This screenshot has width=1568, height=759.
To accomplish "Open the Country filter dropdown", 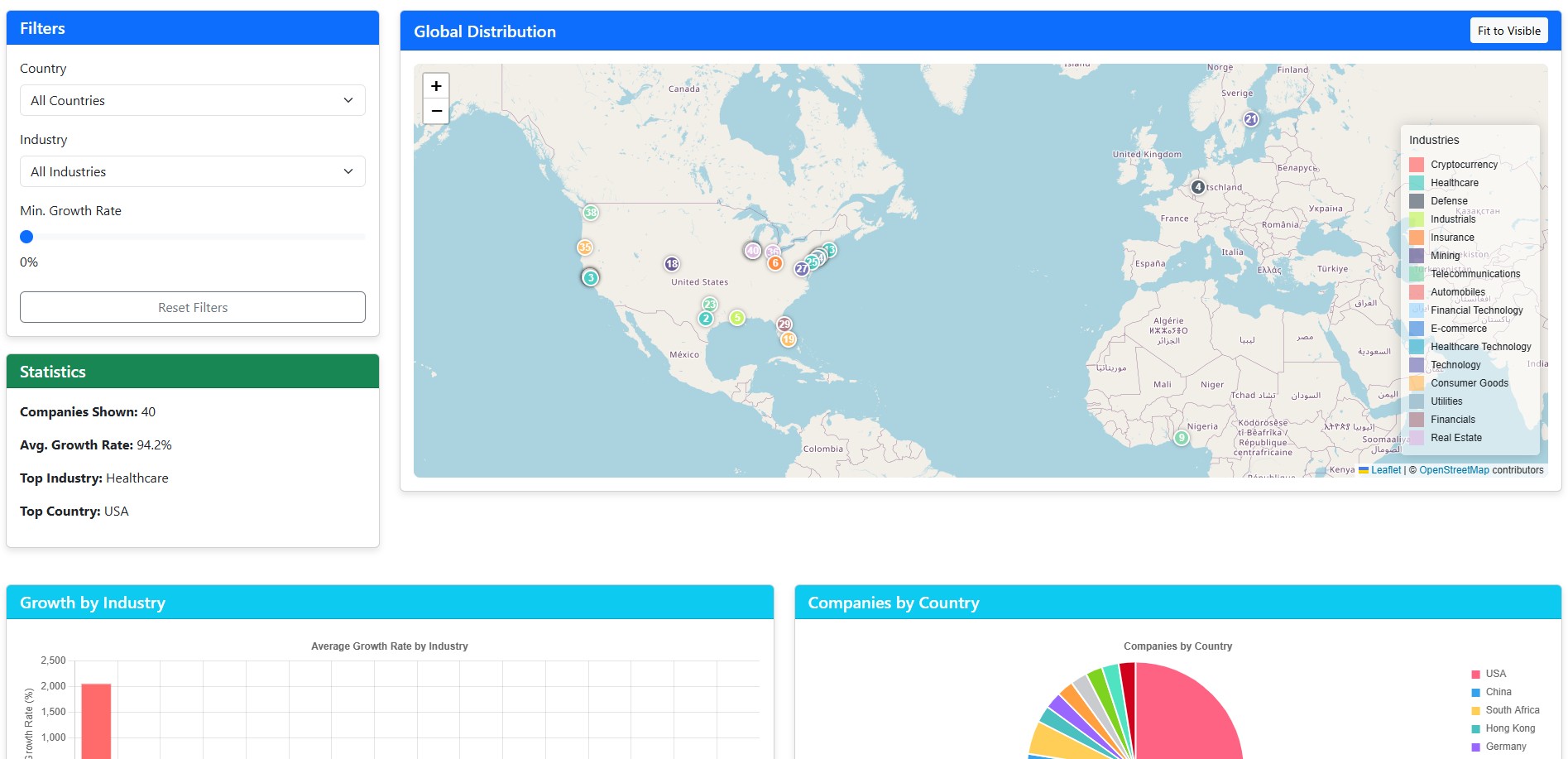I will (x=193, y=100).
